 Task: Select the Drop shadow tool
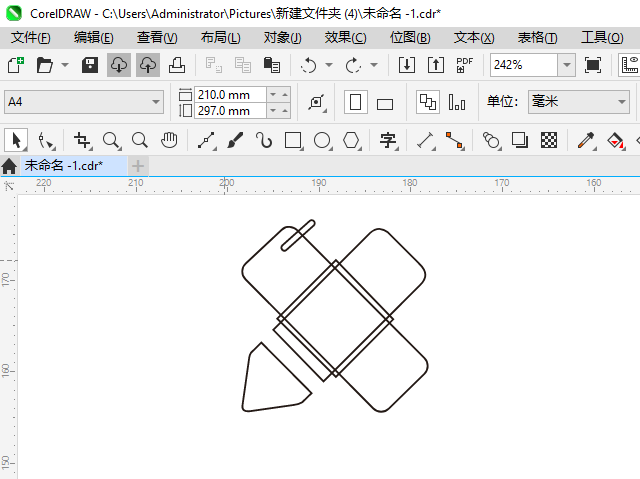pos(520,140)
